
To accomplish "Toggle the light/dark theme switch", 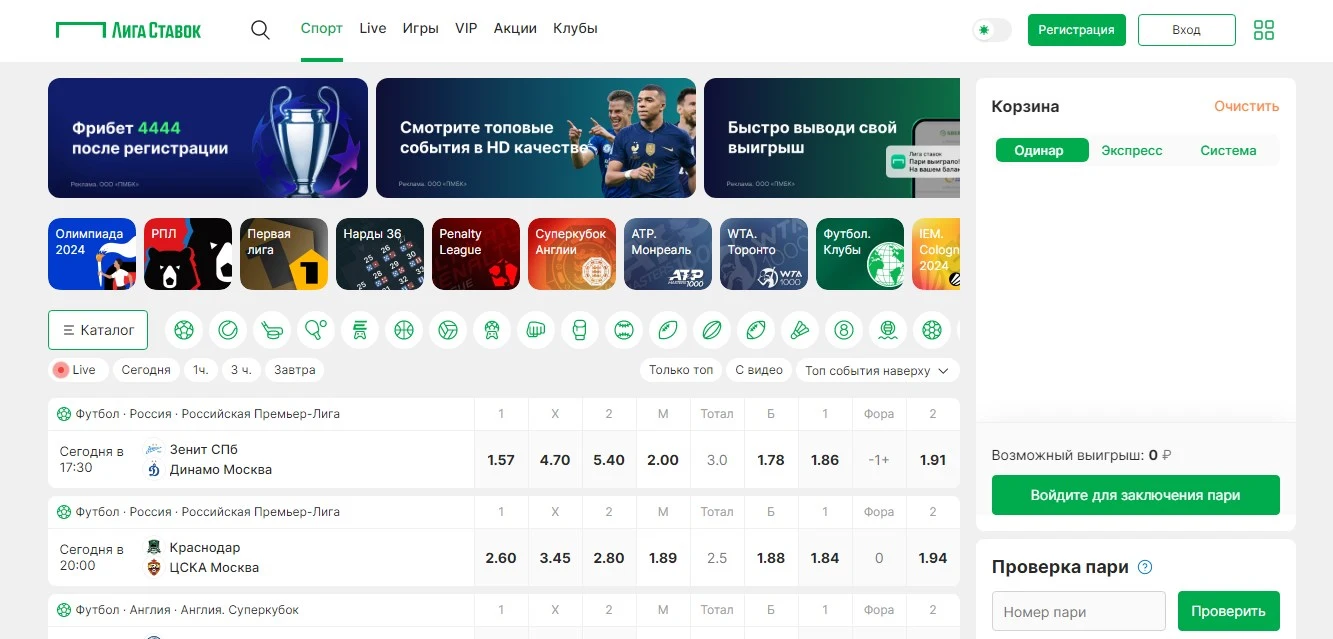I will (x=991, y=30).
